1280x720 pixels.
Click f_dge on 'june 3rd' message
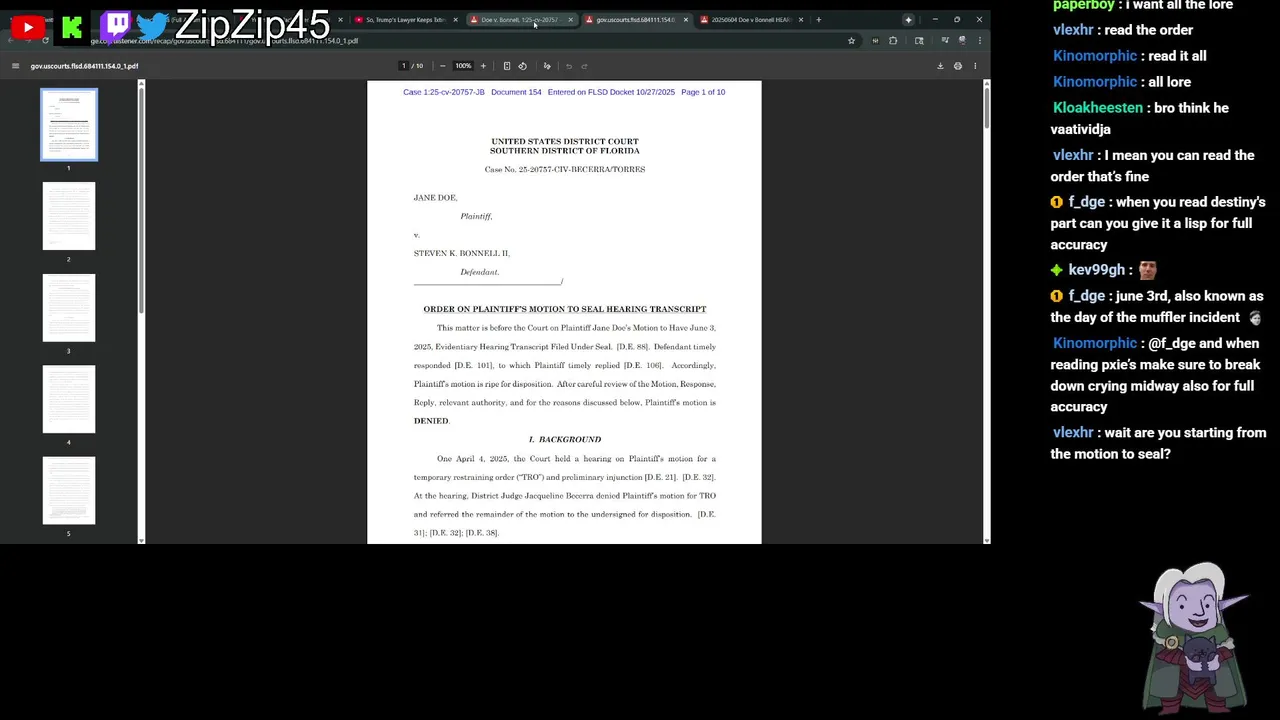1086,296
